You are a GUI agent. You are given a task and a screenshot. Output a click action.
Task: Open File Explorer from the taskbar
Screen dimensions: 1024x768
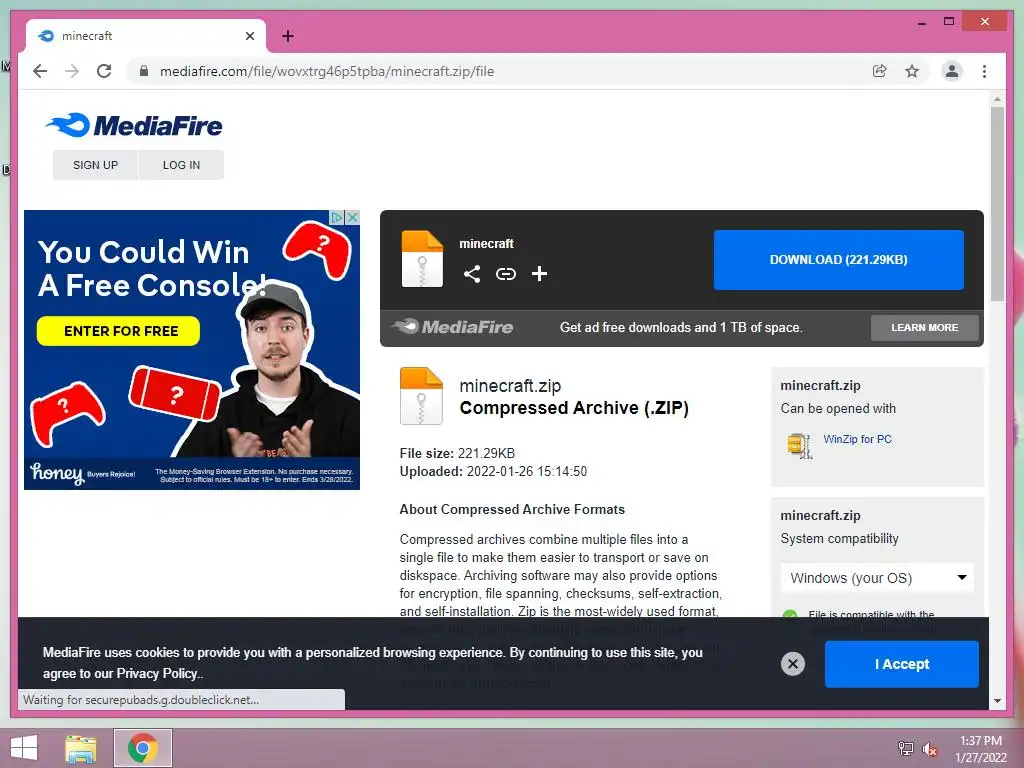tap(80, 748)
